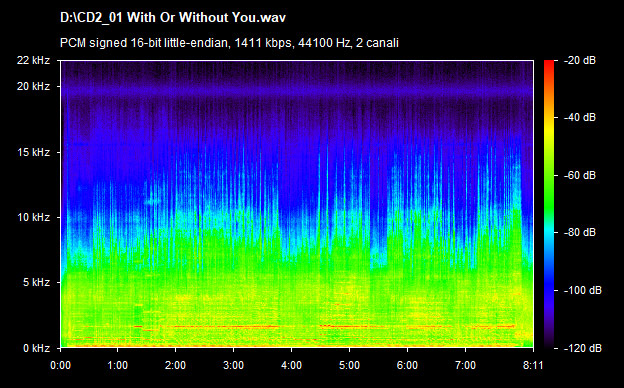Click the 20 kHz frequency axis label
Image resolution: width=624 pixels, height=388 pixels.
(33, 86)
